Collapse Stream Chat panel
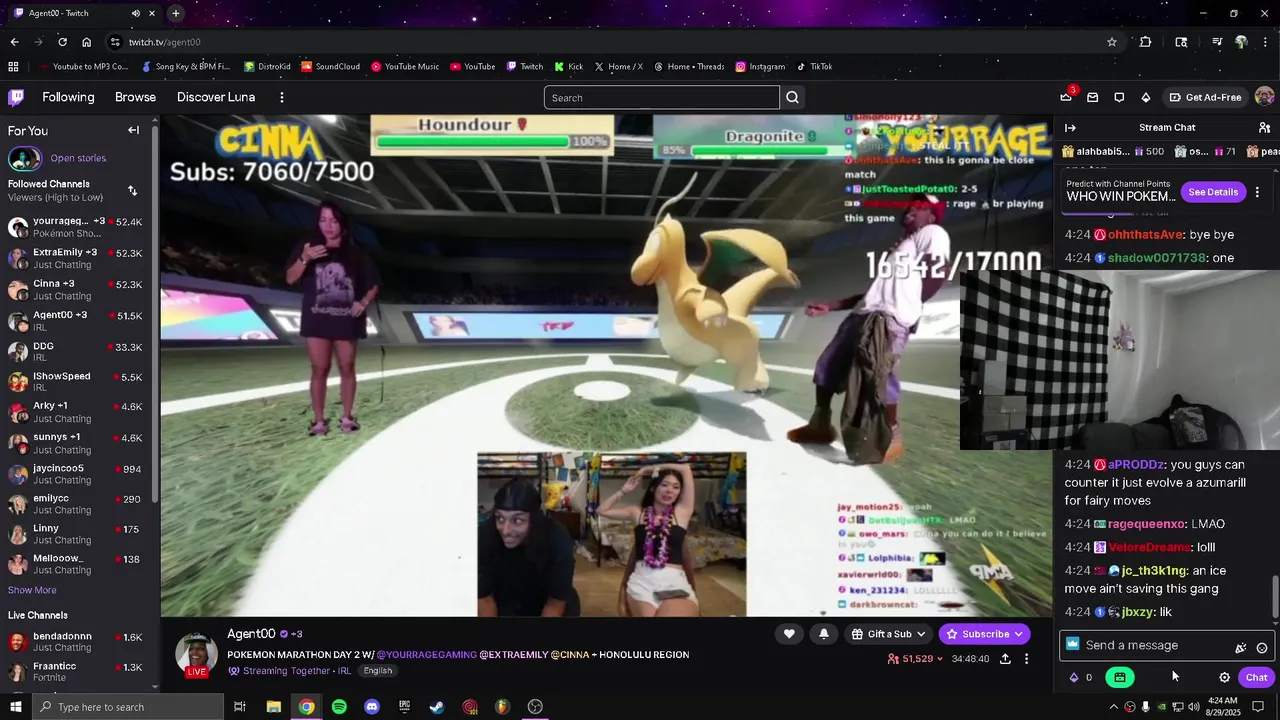The width and height of the screenshot is (1280, 720). (1070, 127)
